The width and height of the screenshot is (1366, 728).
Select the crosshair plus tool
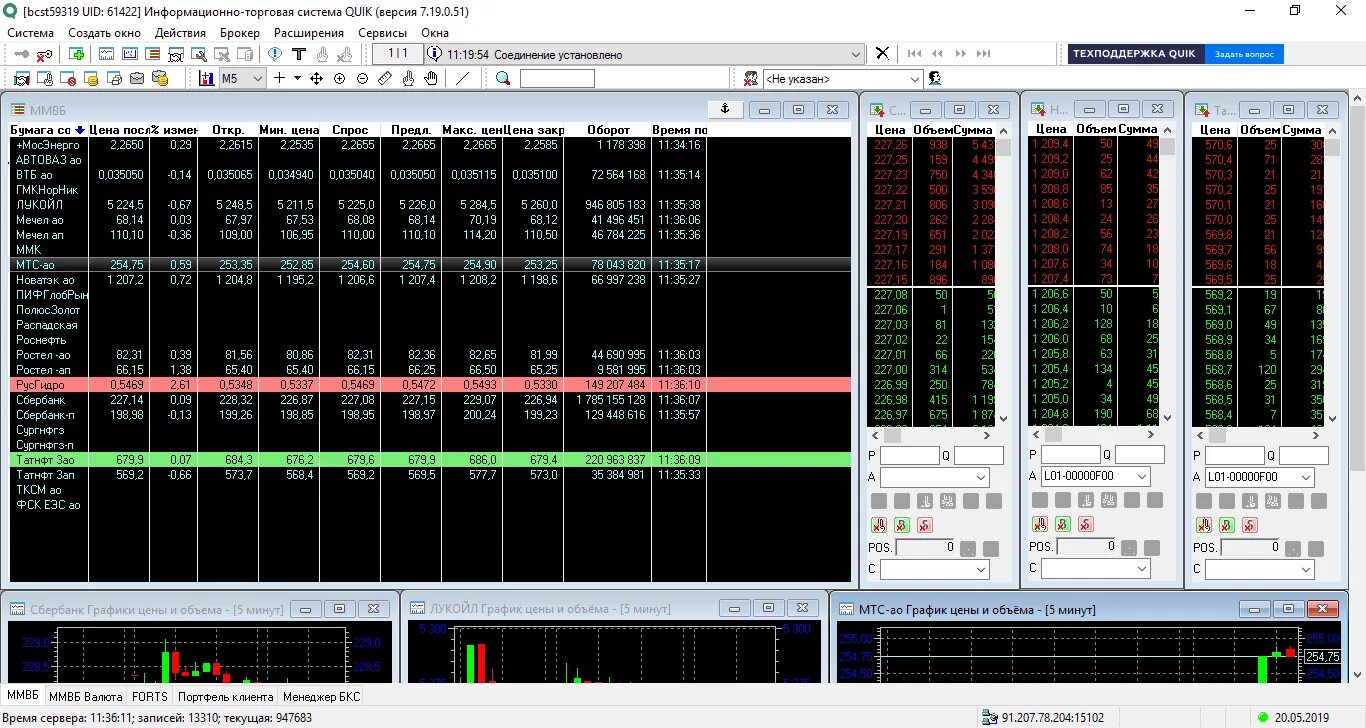pos(279,78)
